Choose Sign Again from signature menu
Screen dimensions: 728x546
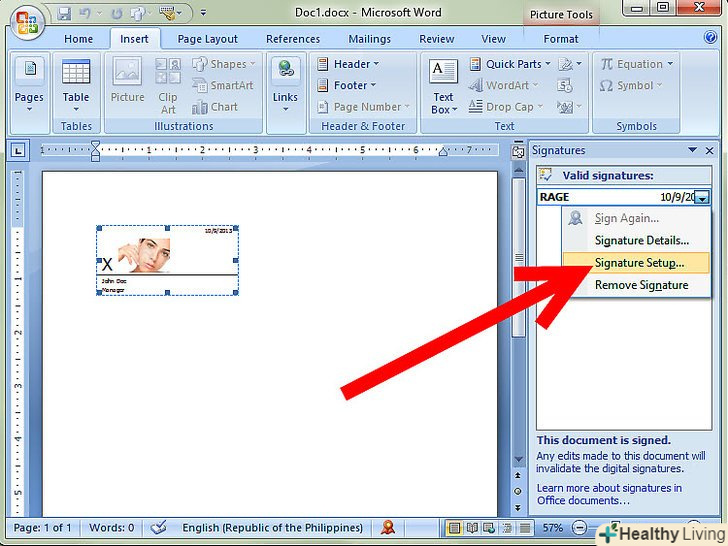636,218
